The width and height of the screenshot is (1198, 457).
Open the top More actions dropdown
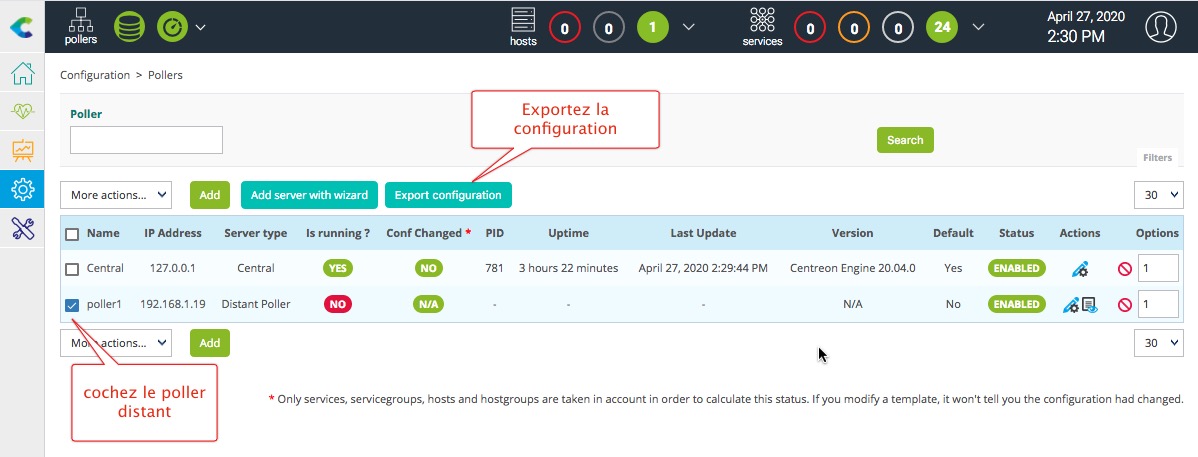pyautogui.click(x=116, y=195)
